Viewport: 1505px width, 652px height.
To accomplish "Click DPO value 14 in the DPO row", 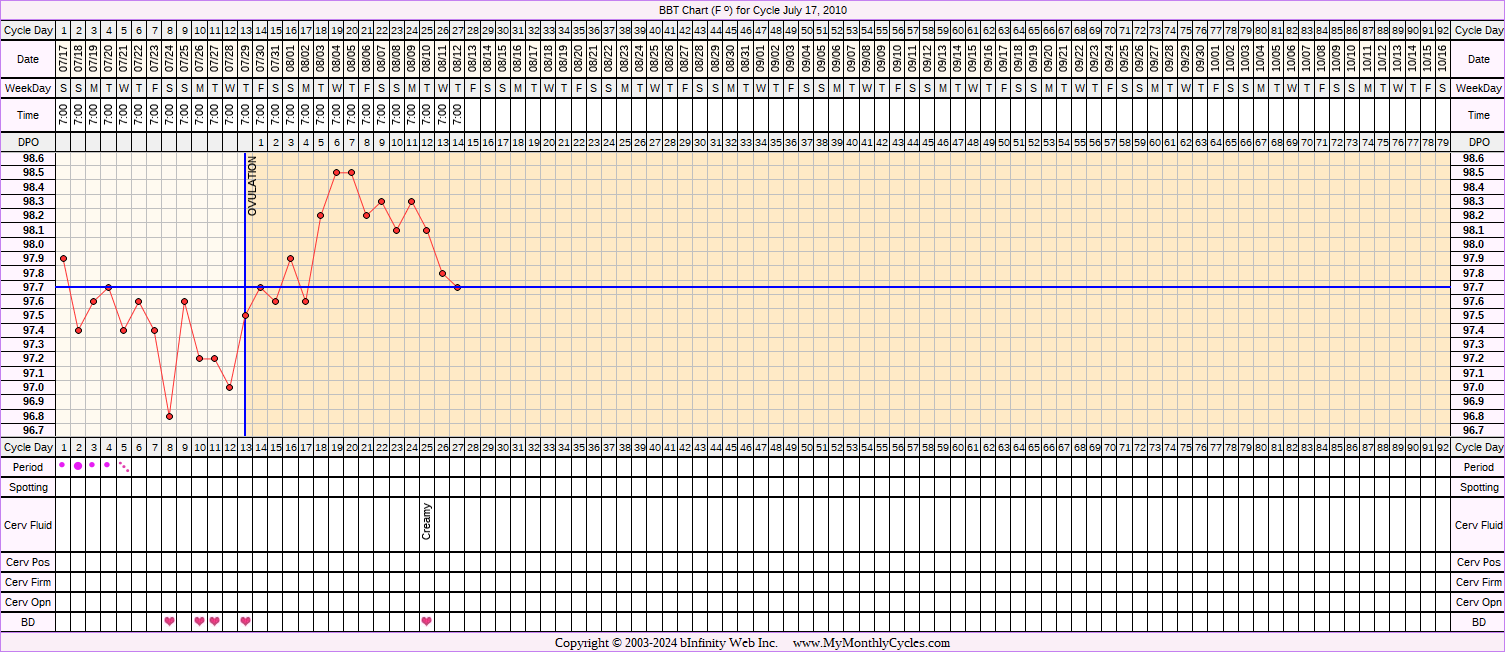I will (457, 143).
